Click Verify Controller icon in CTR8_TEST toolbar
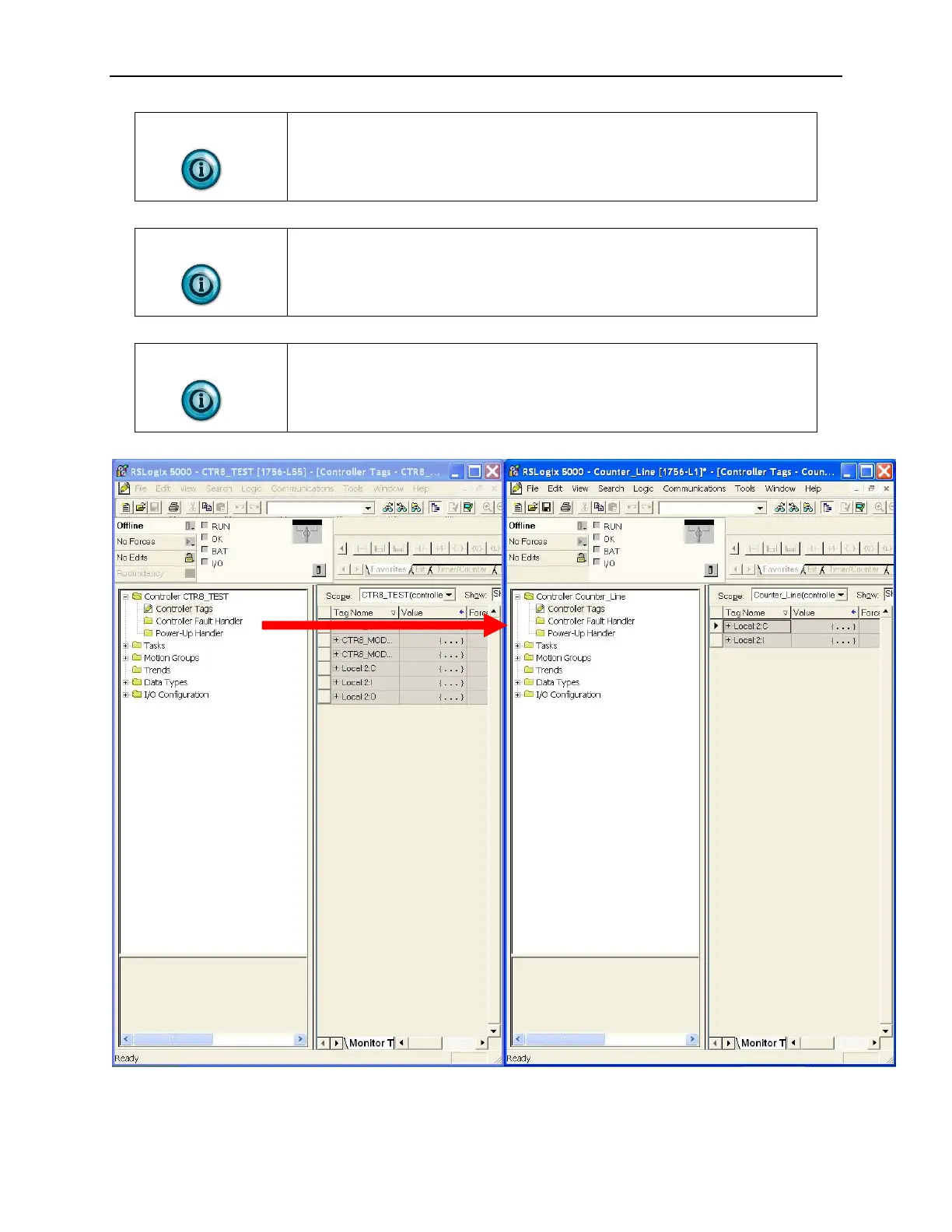Image resolution: width=952 pixels, height=1232 pixels. [x=468, y=507]
